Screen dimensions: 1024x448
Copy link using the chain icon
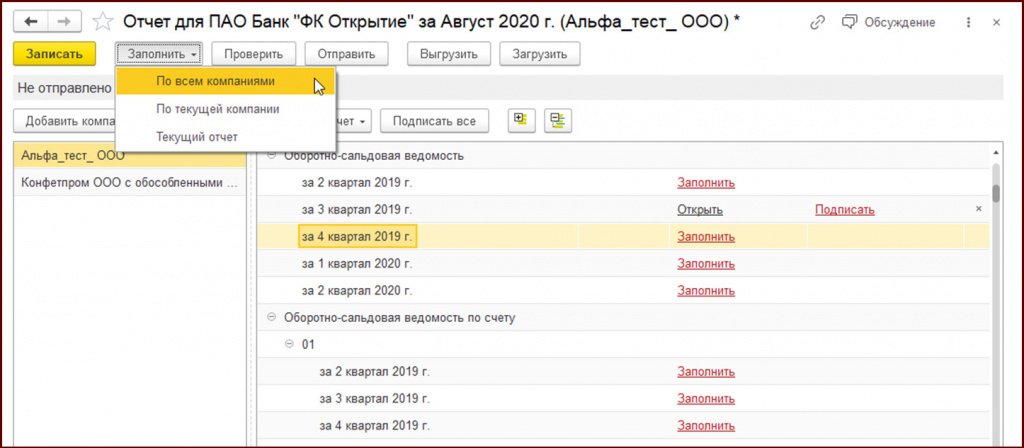(x=818, y=22)
